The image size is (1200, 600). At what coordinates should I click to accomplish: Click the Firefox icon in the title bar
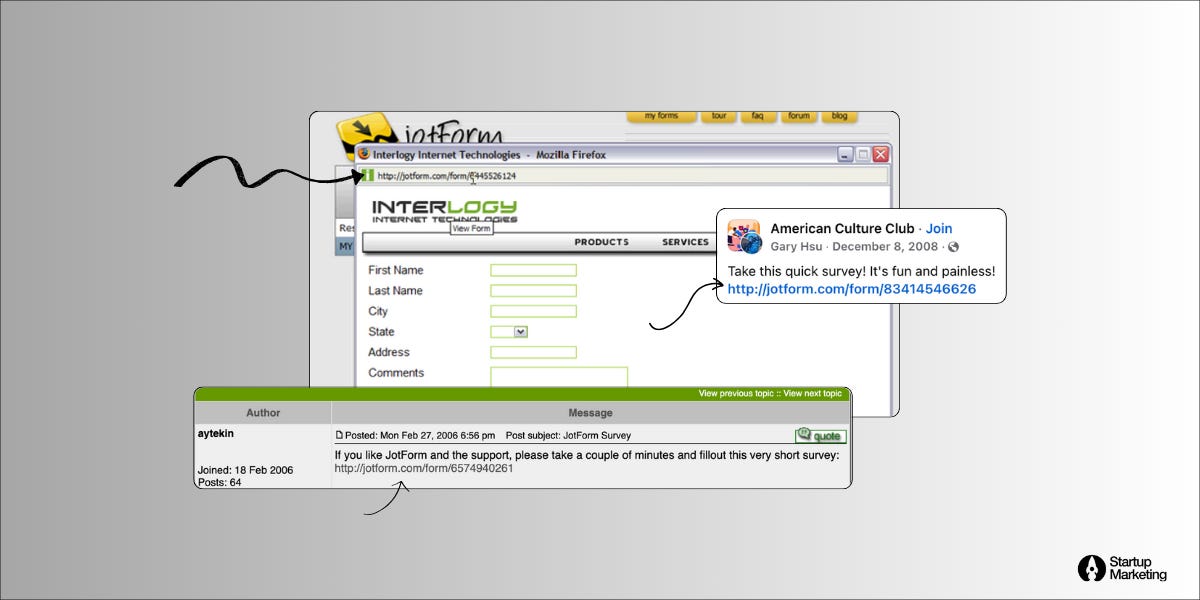[x=364, y=155]
